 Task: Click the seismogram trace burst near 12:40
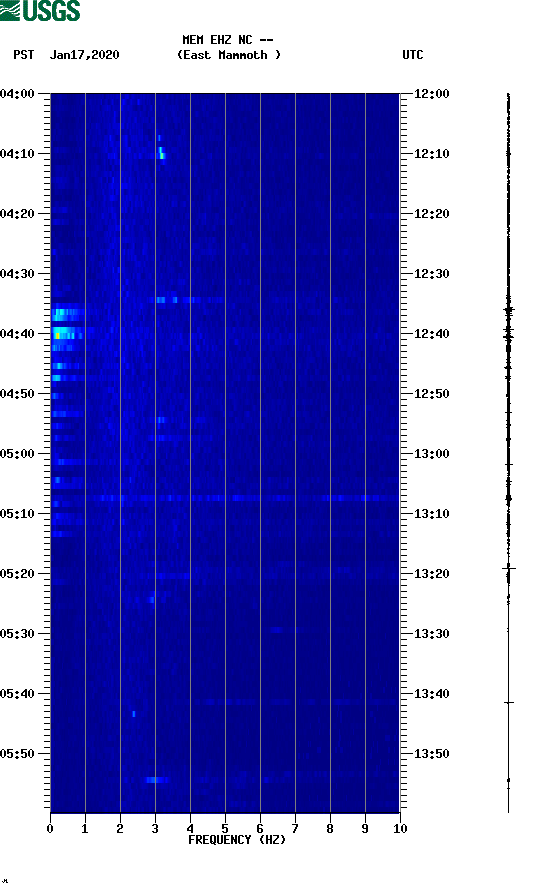(x=509, y=336)
